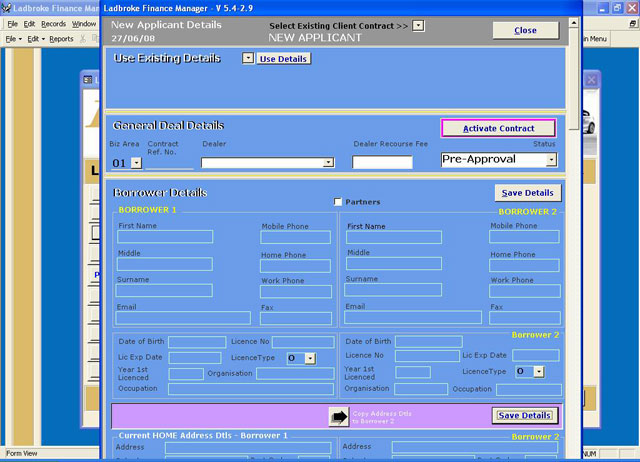Click Borrower 2 Middle name field

[394, 264]
